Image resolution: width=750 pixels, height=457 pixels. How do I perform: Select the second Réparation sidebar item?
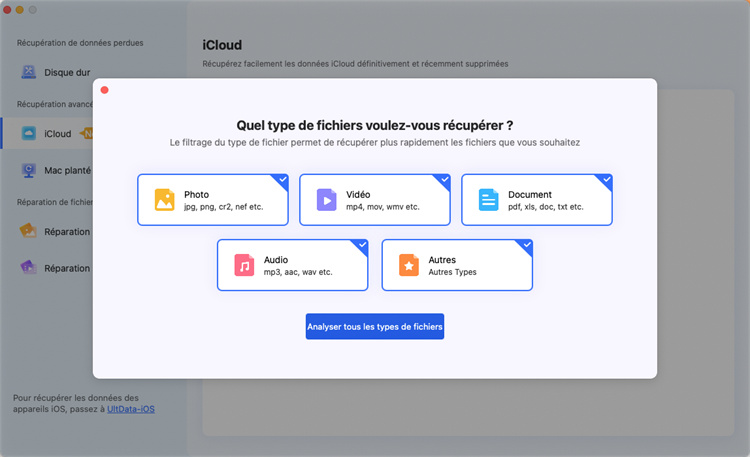click(60, 268)
